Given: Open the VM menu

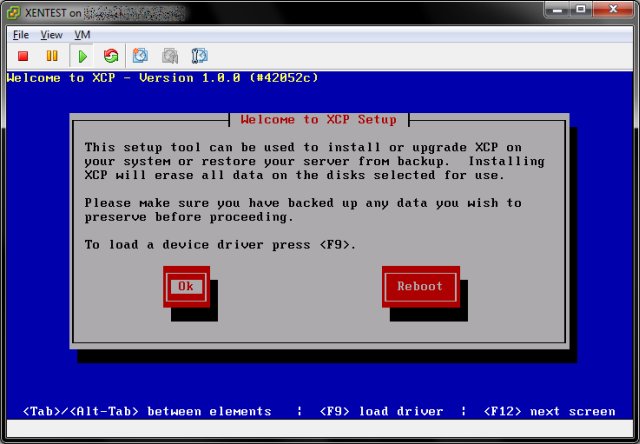Looking at the screenshot, I should click(82, 34).
